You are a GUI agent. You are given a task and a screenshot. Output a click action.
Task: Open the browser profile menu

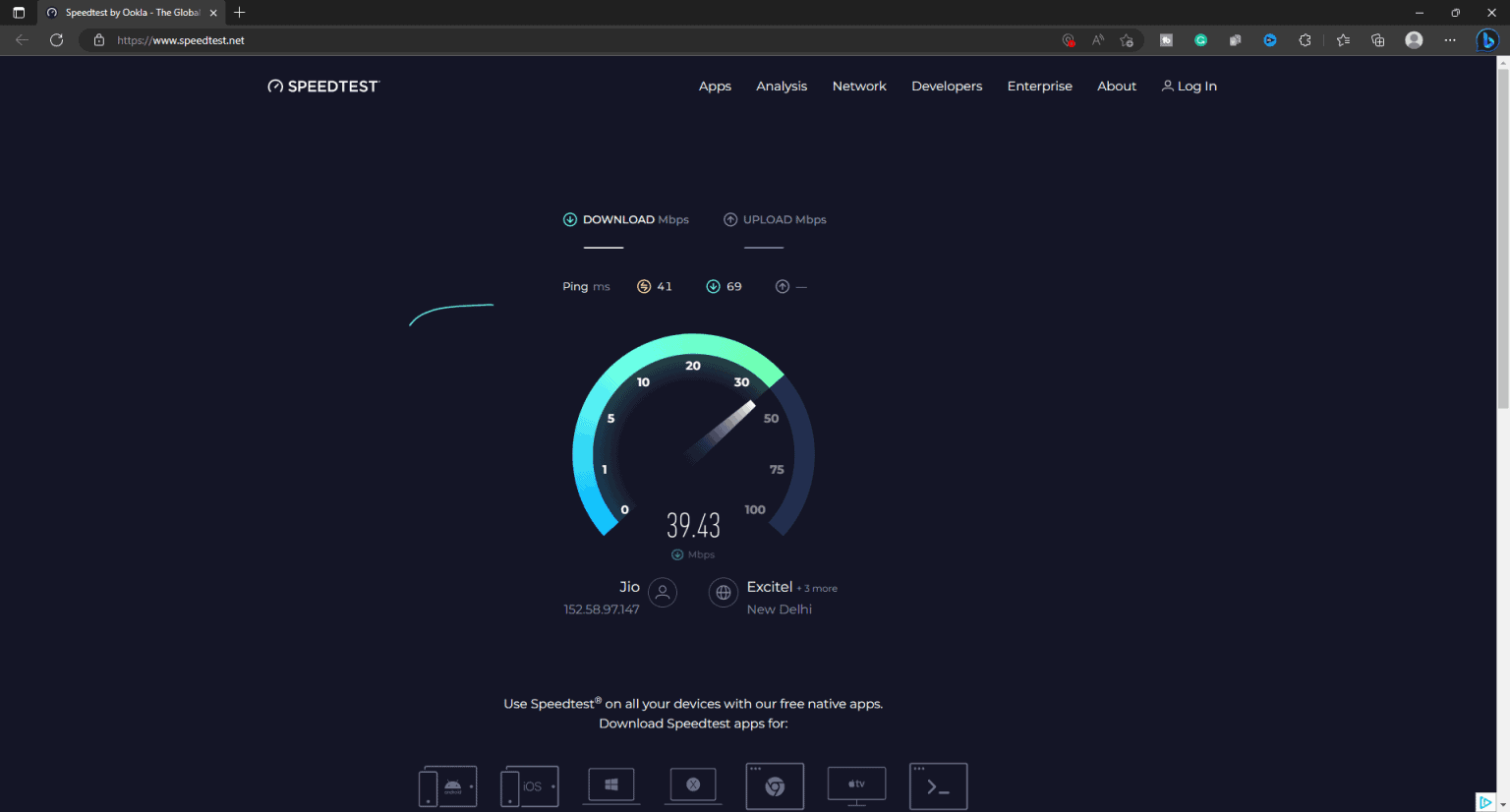click(x=1414, y=40)
